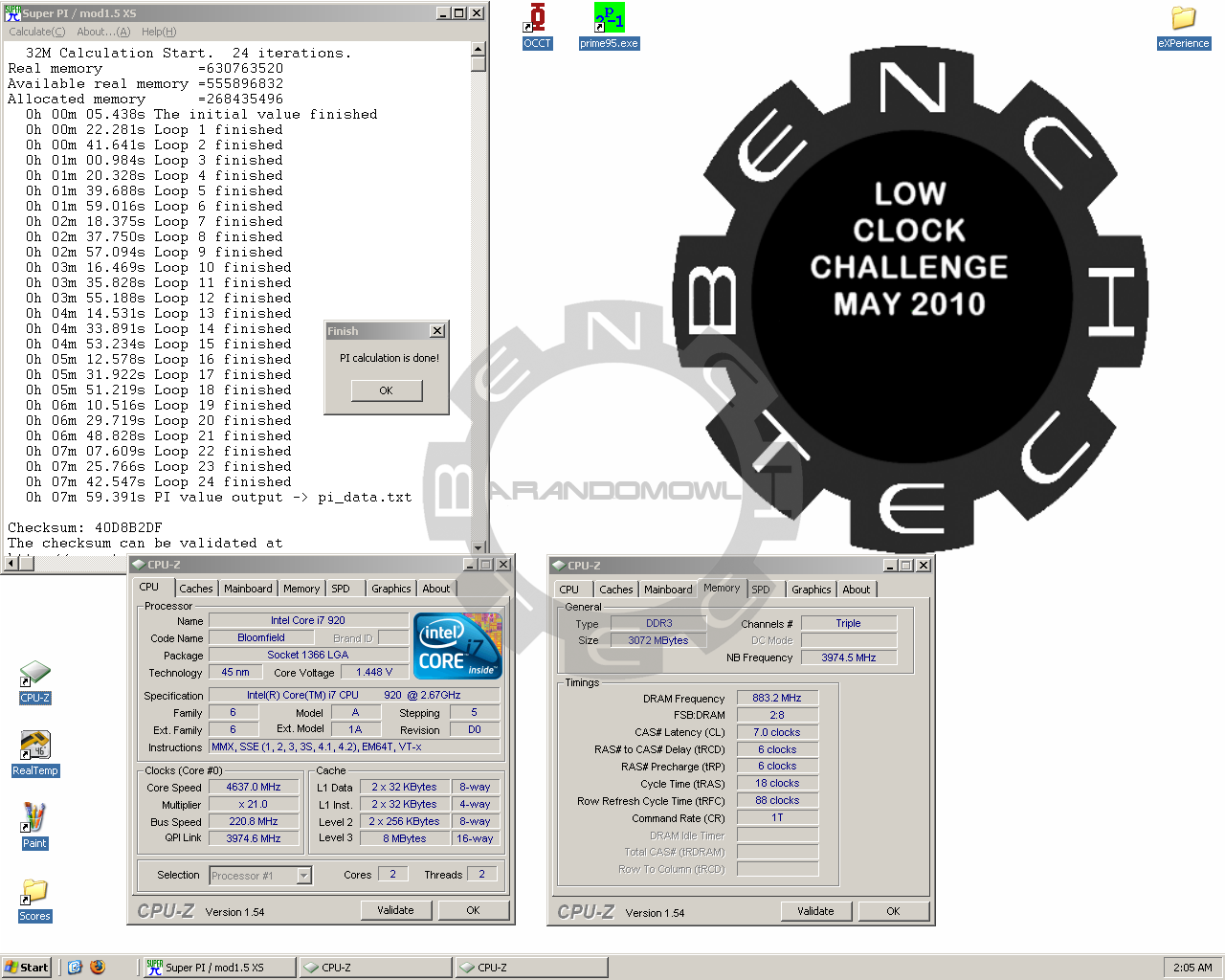The height and width of the screenshot is (980, 1225).
Task: Click the Row Refresh Cycle Time 88 clocks value
Action: (777, 800)
